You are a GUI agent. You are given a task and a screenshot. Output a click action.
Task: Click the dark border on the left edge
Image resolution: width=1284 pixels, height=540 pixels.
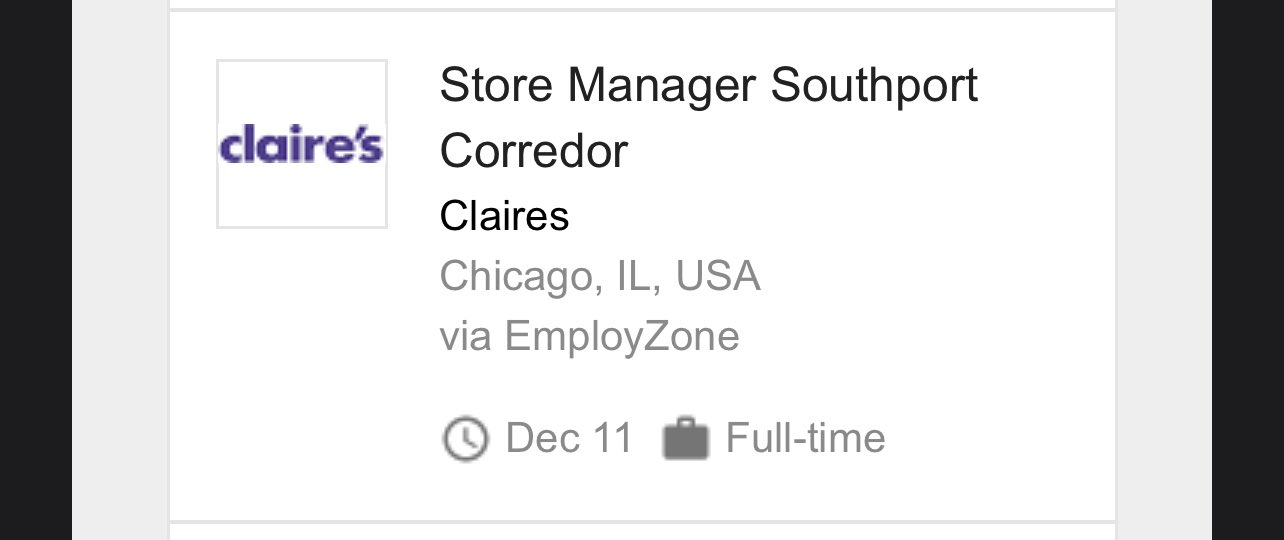click(x=35, y=270)
